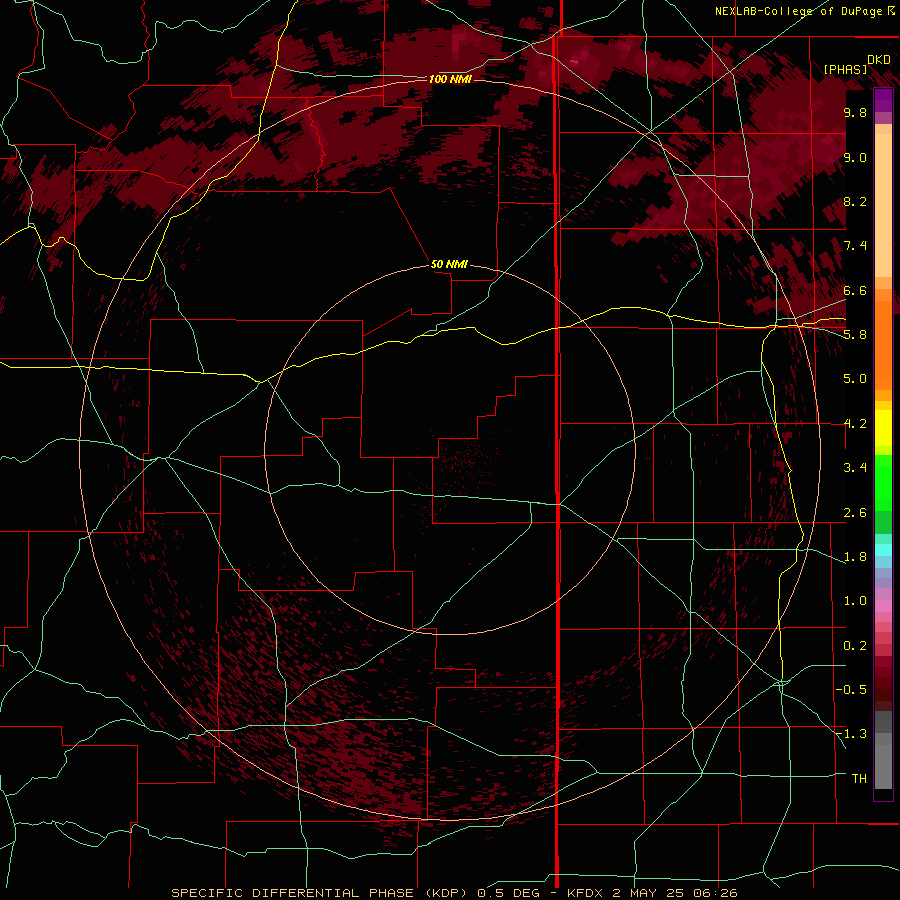Click the purple top segment of color bar
The image size is (900, 900).
tap(883, 100)
